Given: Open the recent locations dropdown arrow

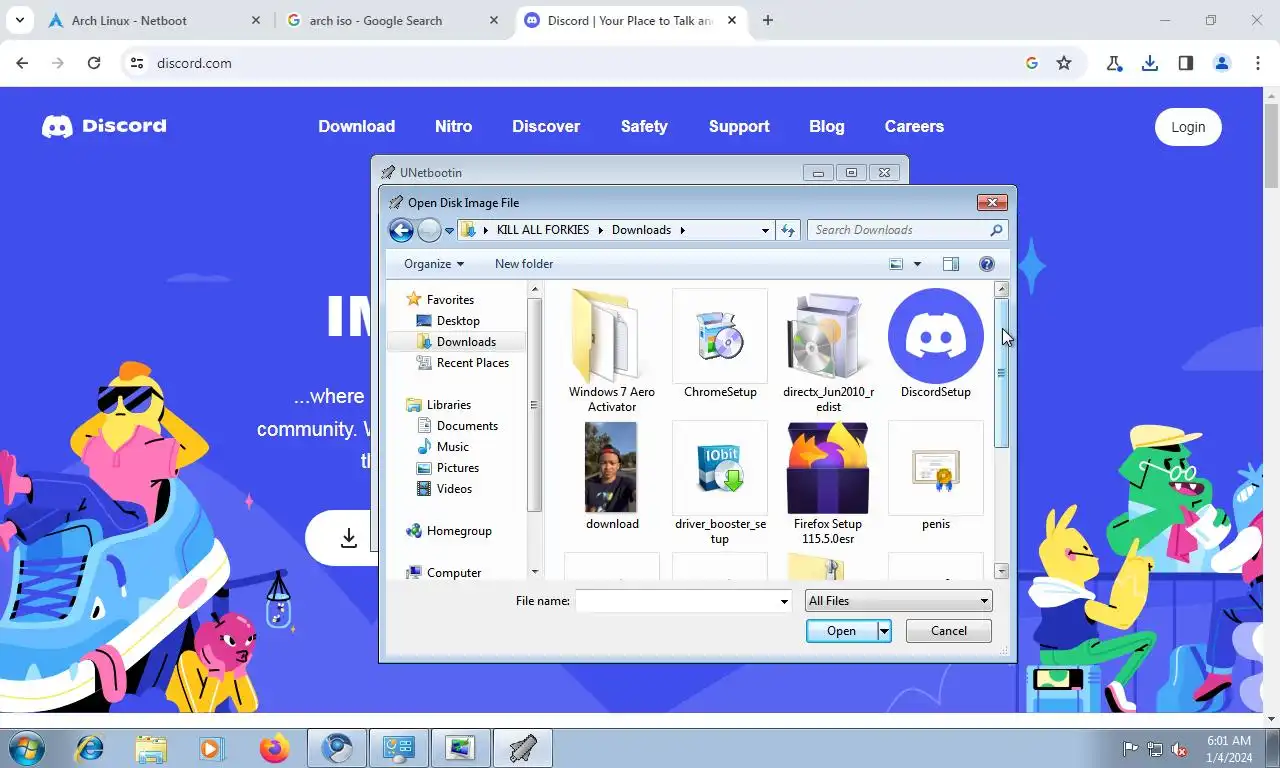Looking at the screenshot, I should [x=449, y=231].
